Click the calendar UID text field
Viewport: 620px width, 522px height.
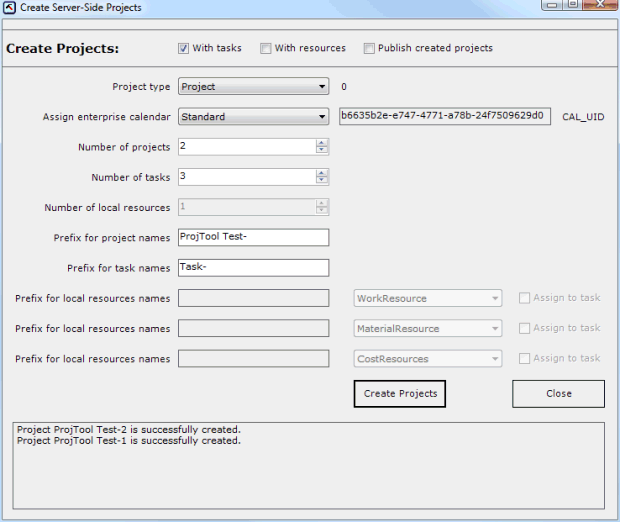[x=445, y=116]
